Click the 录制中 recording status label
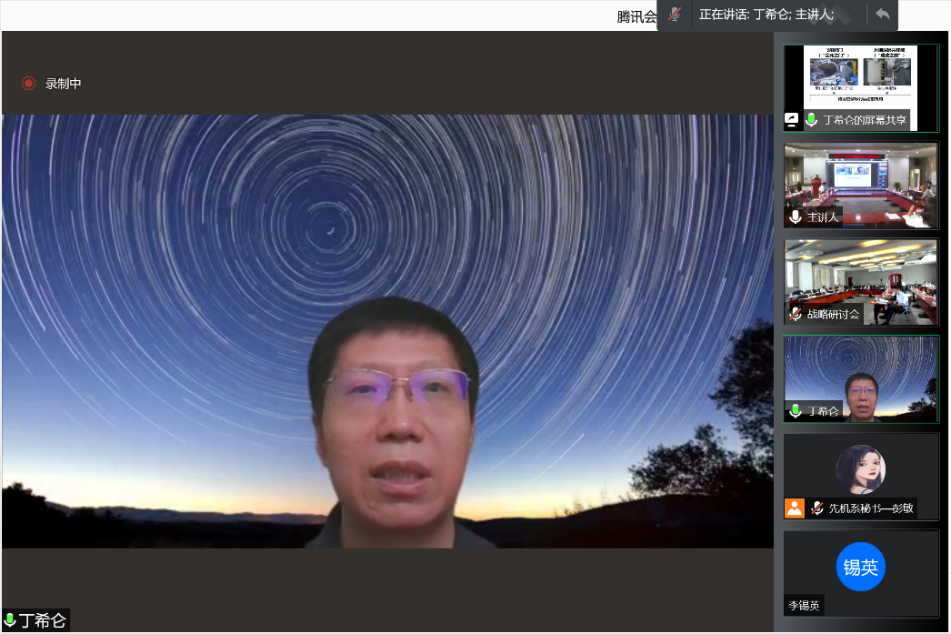This screenshot has height=634, width=951. coord(63,84)
